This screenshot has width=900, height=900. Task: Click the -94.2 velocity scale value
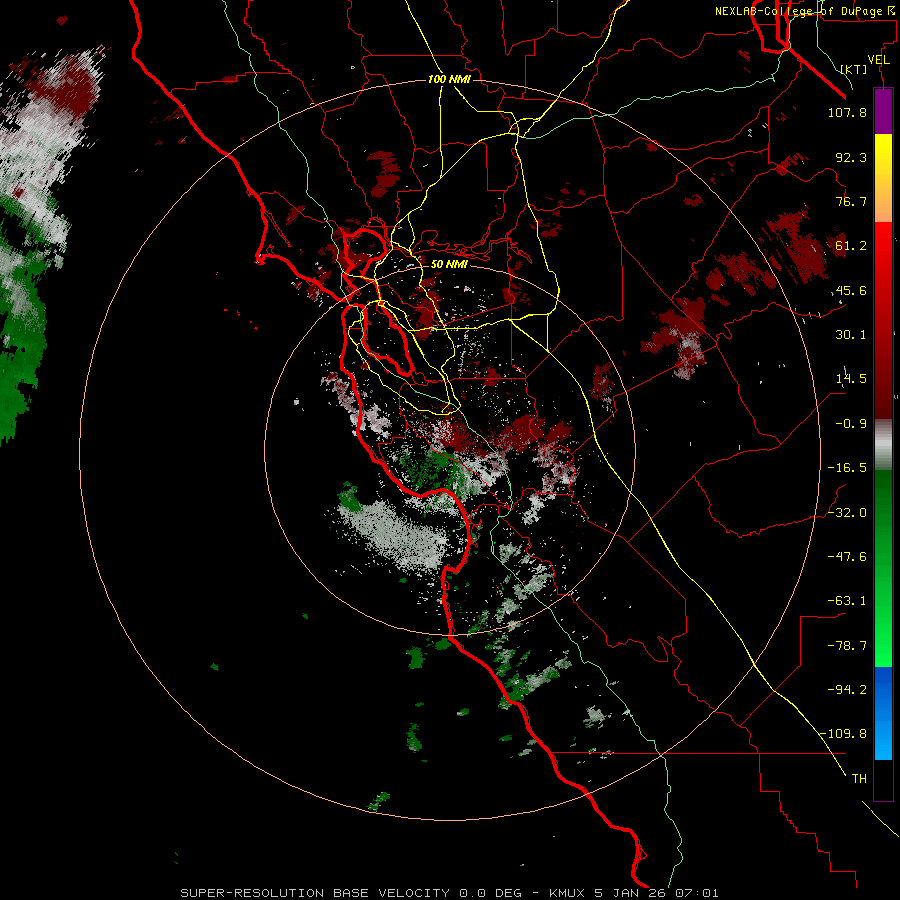click(847, 689)
